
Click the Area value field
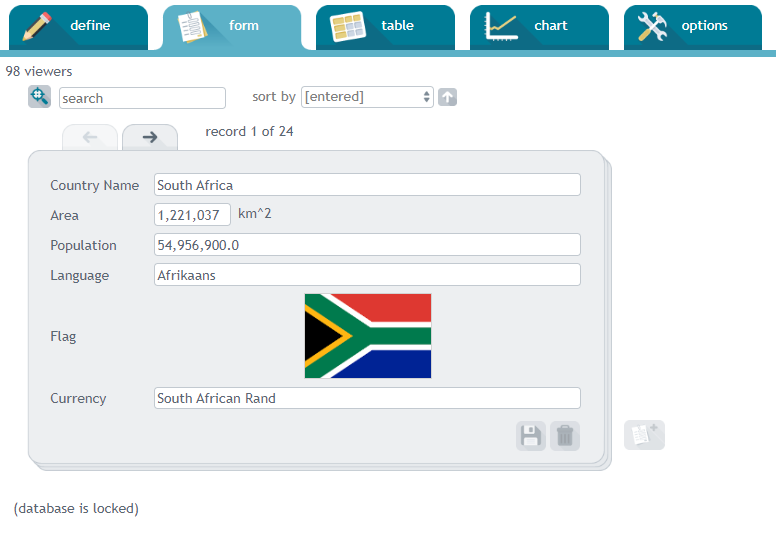click(x=193, y=215)
